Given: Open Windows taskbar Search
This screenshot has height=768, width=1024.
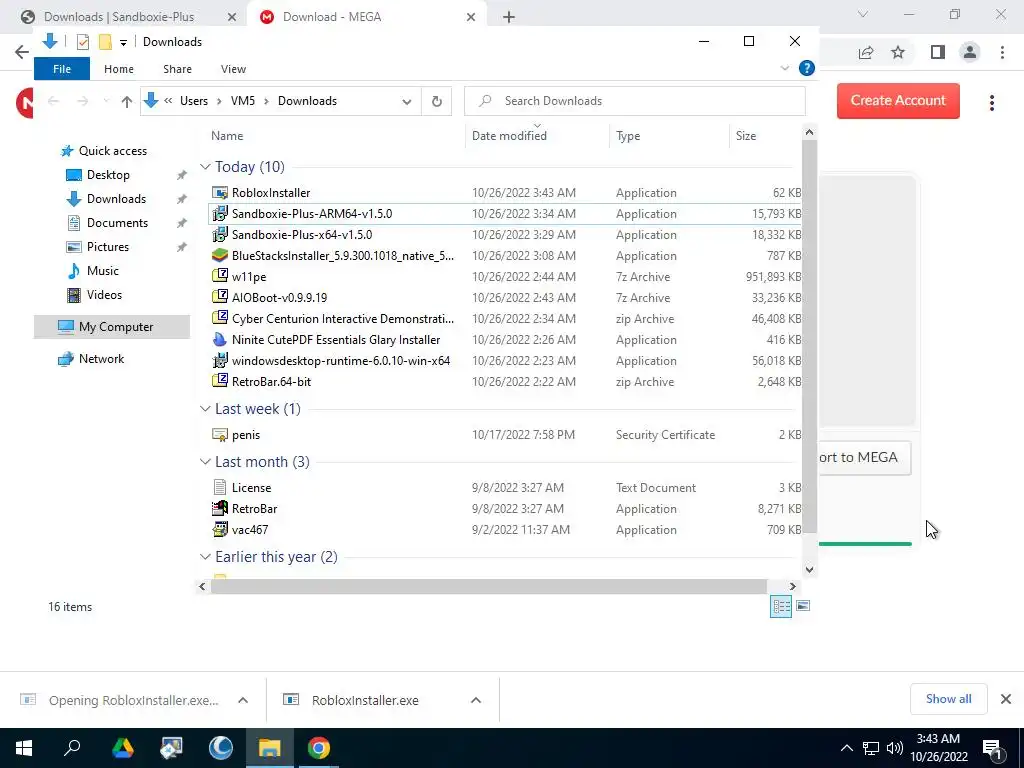Looking at the screenshot, I should coord(72,748).
